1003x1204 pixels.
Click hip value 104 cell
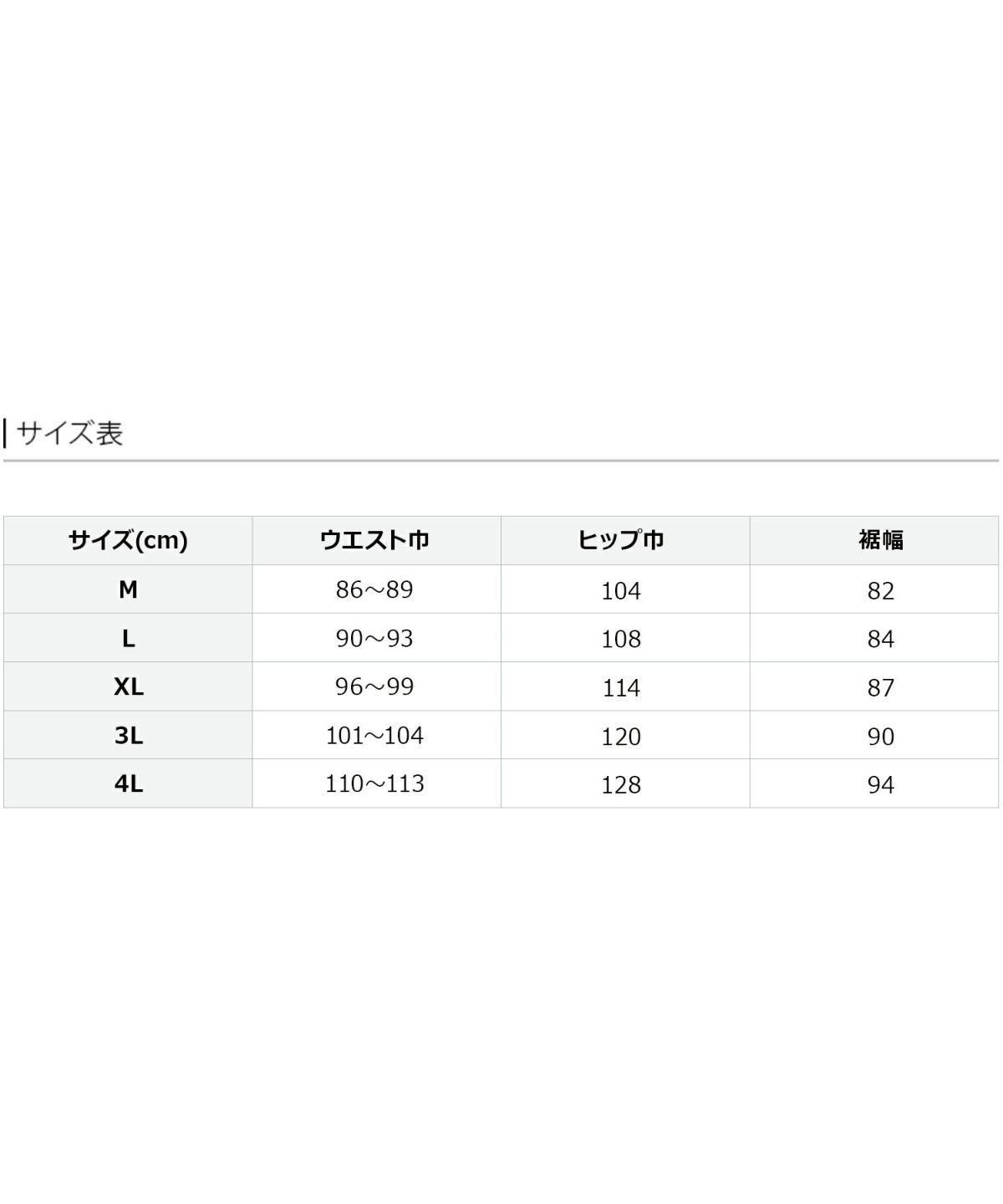pyautogui.click(x=621, y=590)
